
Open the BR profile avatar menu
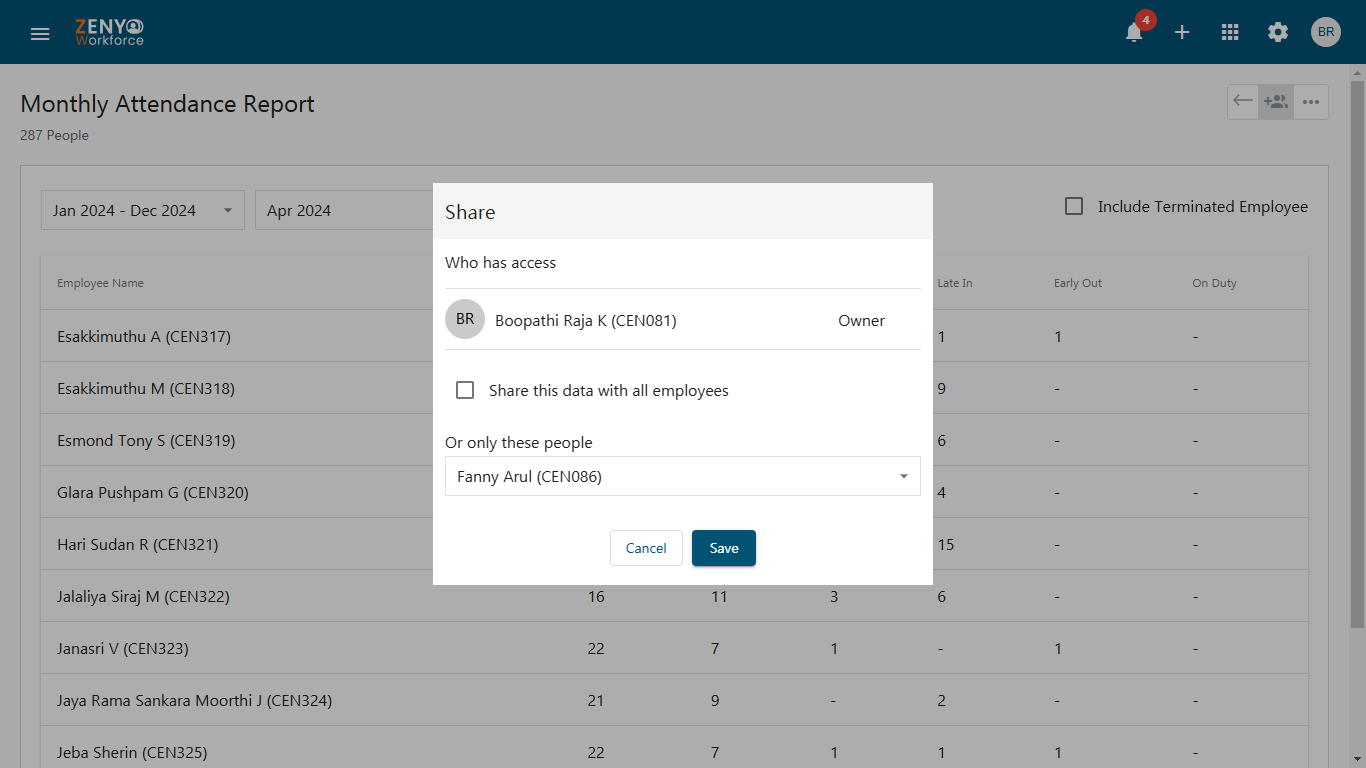coord(1326,32)
